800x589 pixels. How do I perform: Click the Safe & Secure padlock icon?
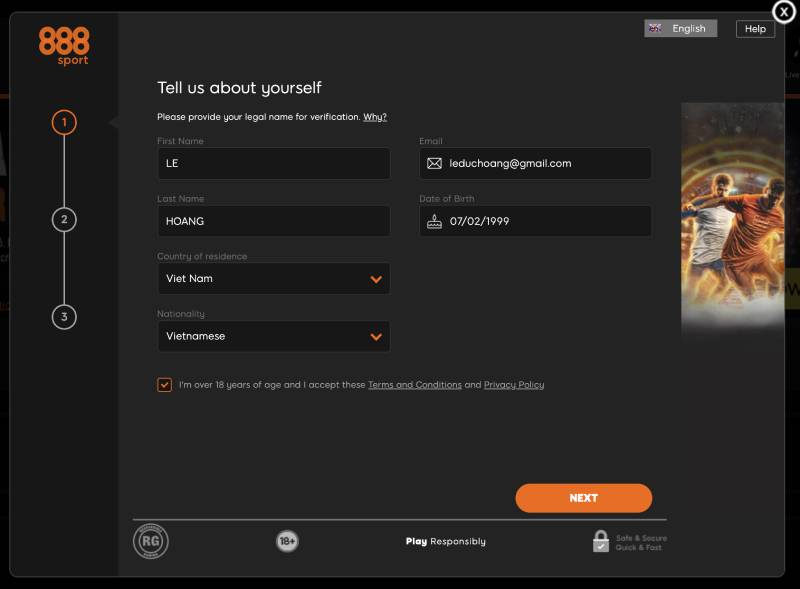coord(600,541)
